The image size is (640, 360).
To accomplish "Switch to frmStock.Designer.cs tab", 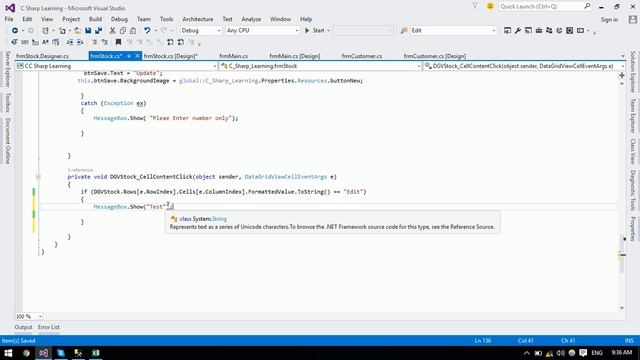I will [42, 56].
